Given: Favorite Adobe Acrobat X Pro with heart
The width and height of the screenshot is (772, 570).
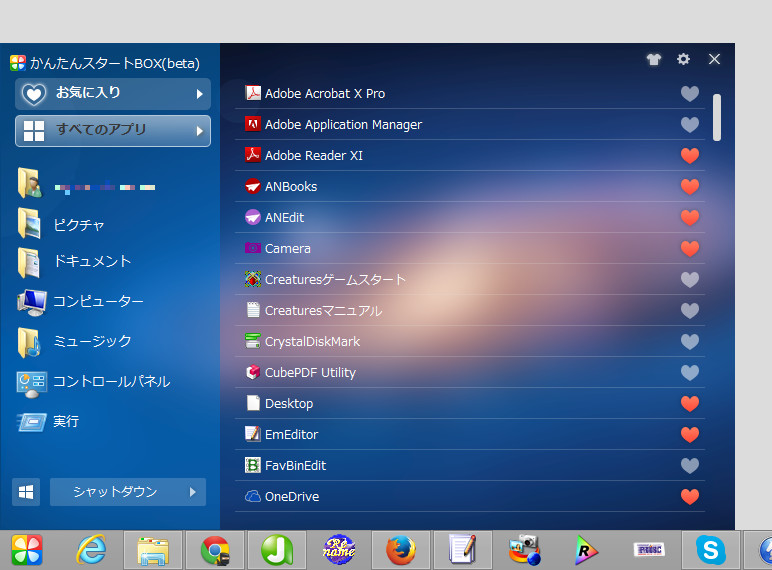Looking at the screenshot, I should click(690, 94).
